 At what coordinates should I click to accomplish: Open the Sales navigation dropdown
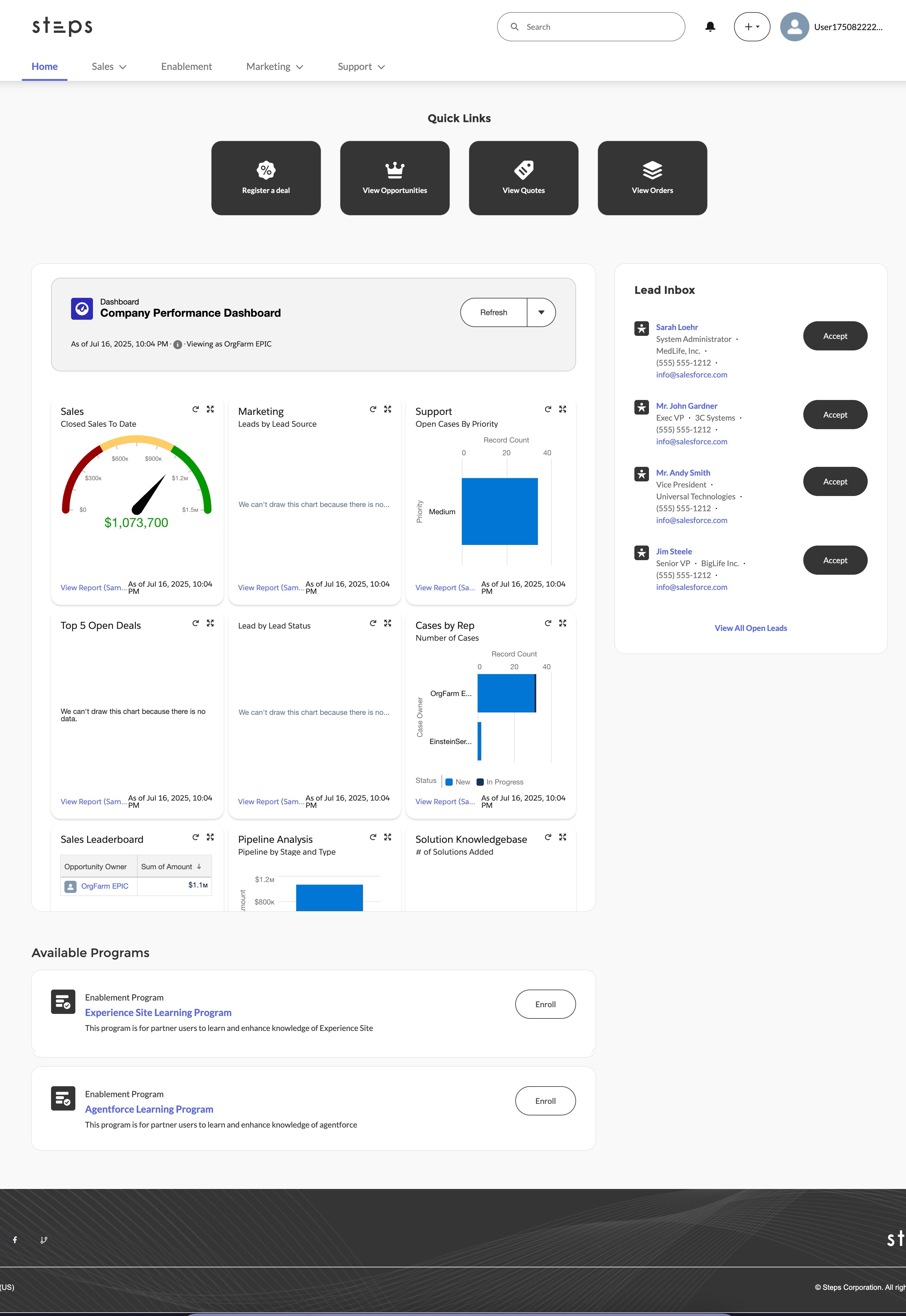108,67
